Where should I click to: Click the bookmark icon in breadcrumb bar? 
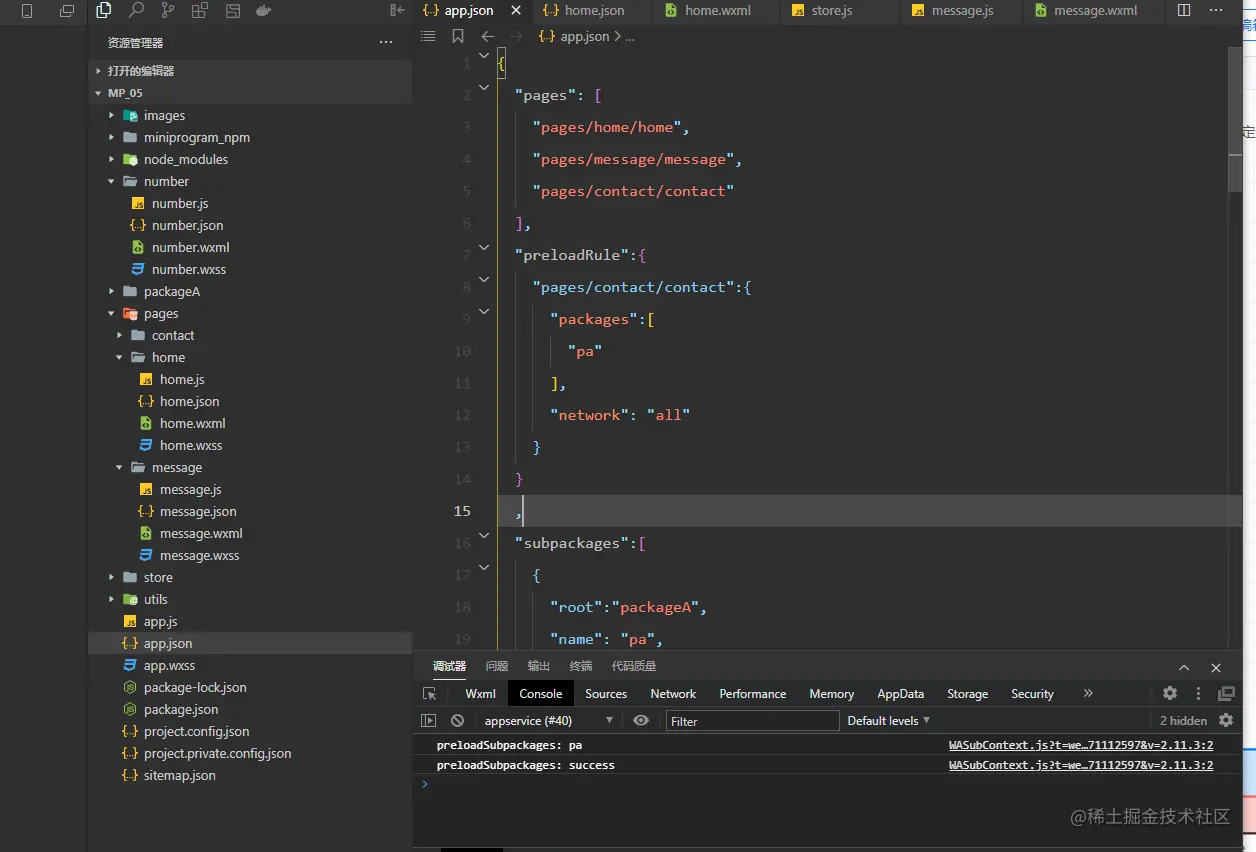point(458,36)
